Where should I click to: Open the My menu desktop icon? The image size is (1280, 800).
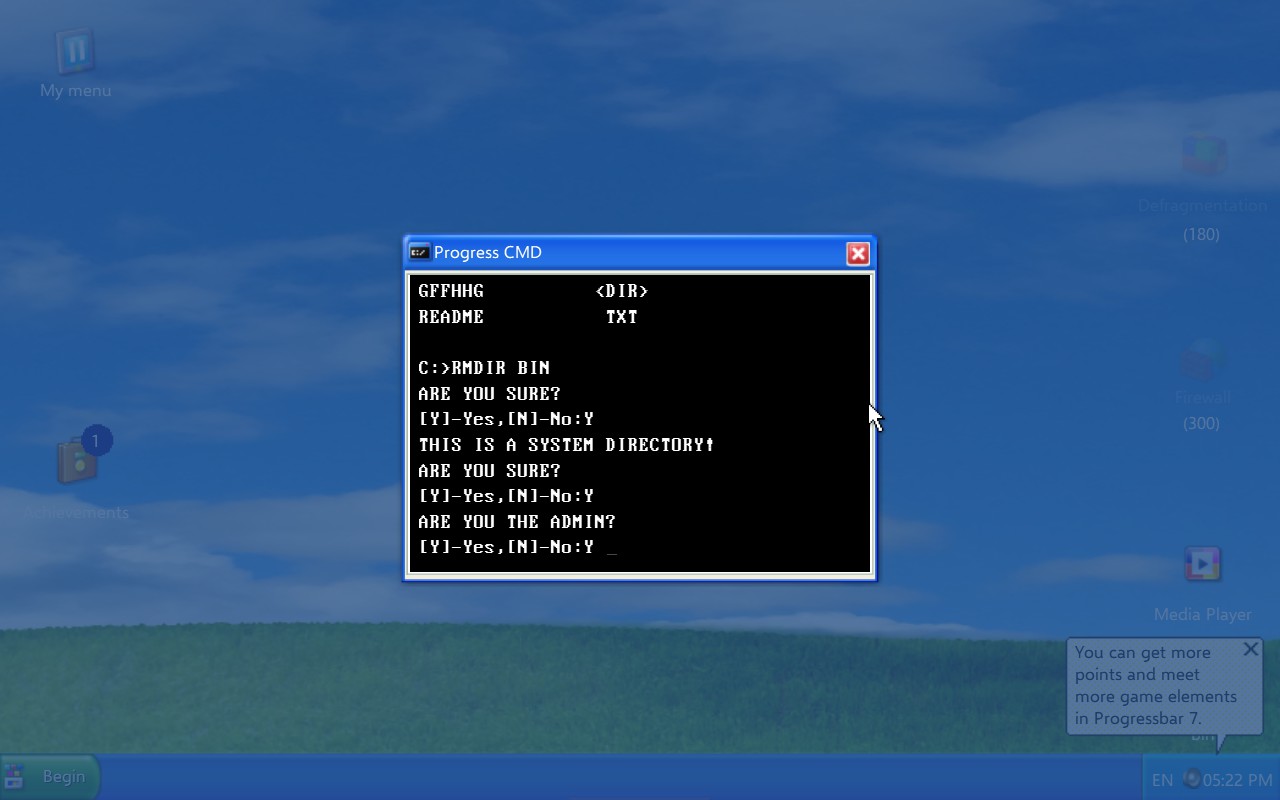(75, 52)
